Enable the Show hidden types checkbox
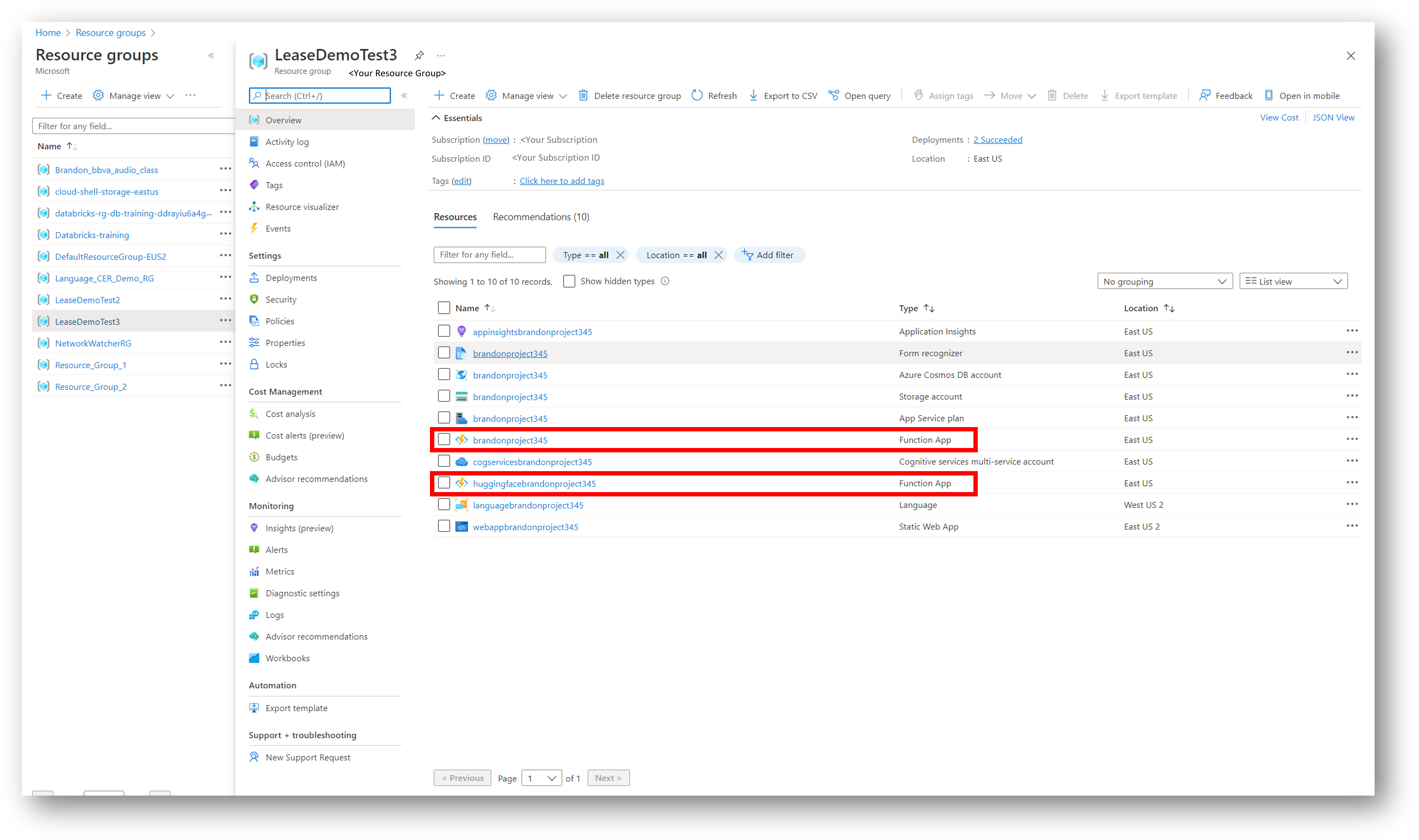The image size is (1419, 840). (569, 281)
